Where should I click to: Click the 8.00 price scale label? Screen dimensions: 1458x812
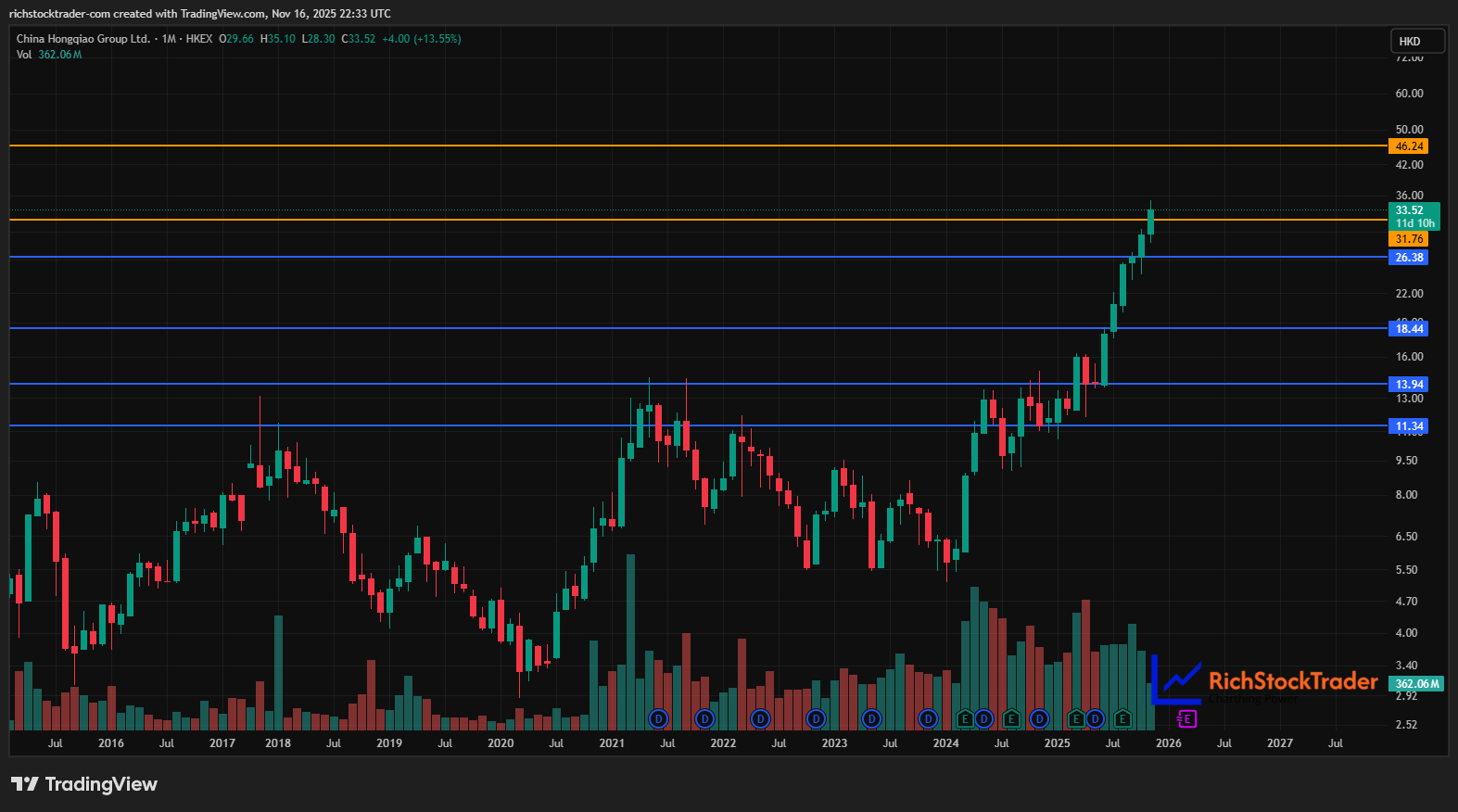(1407, 495)
